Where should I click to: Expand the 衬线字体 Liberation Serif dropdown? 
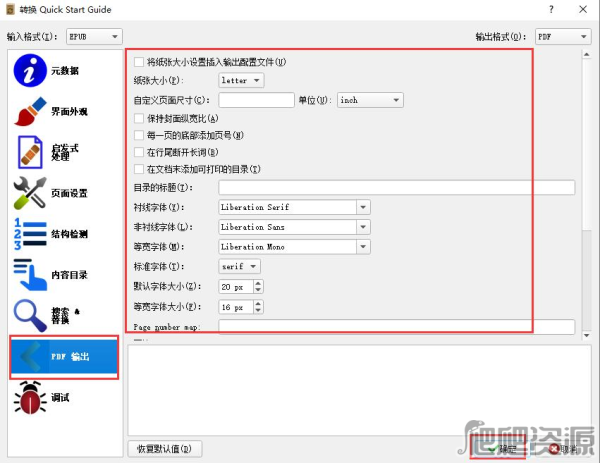tap(294, 207)
